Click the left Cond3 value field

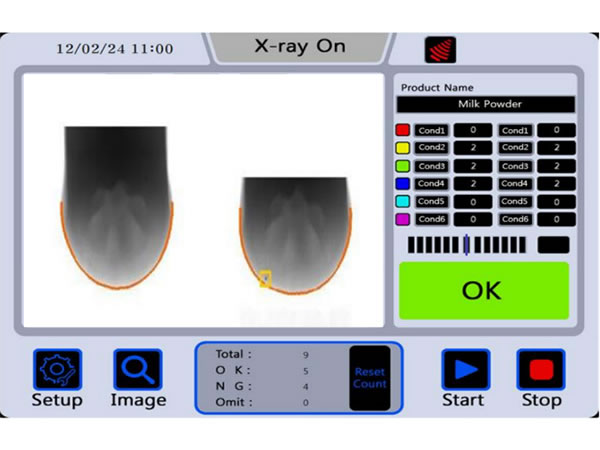coord(473,166)
